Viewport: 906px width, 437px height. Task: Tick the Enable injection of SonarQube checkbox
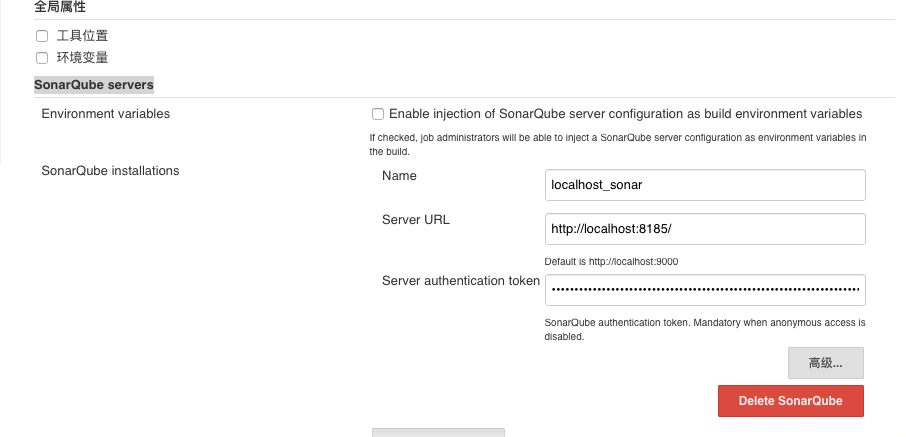pyautogui.click(x=378, y=114)
